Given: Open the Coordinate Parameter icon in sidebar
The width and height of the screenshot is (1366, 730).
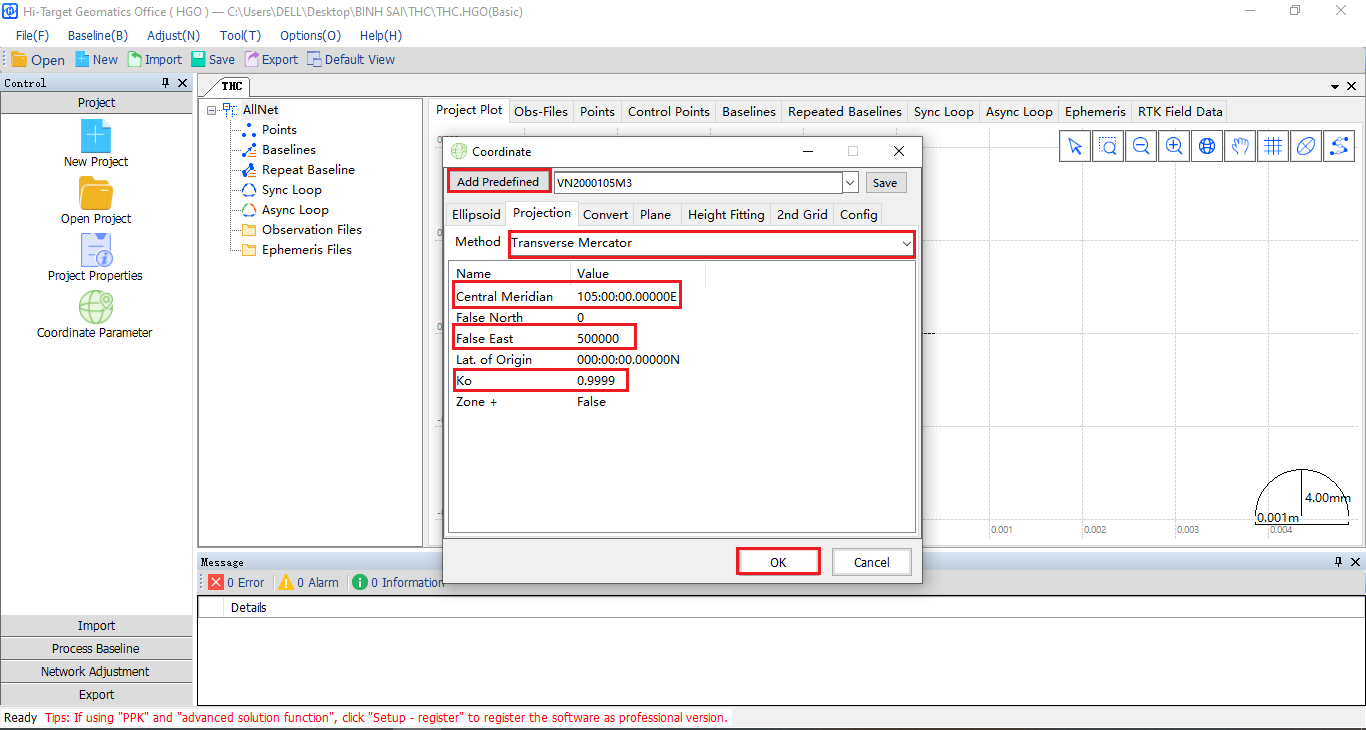Looking at the screenshot, I should [x=95, y=308].
